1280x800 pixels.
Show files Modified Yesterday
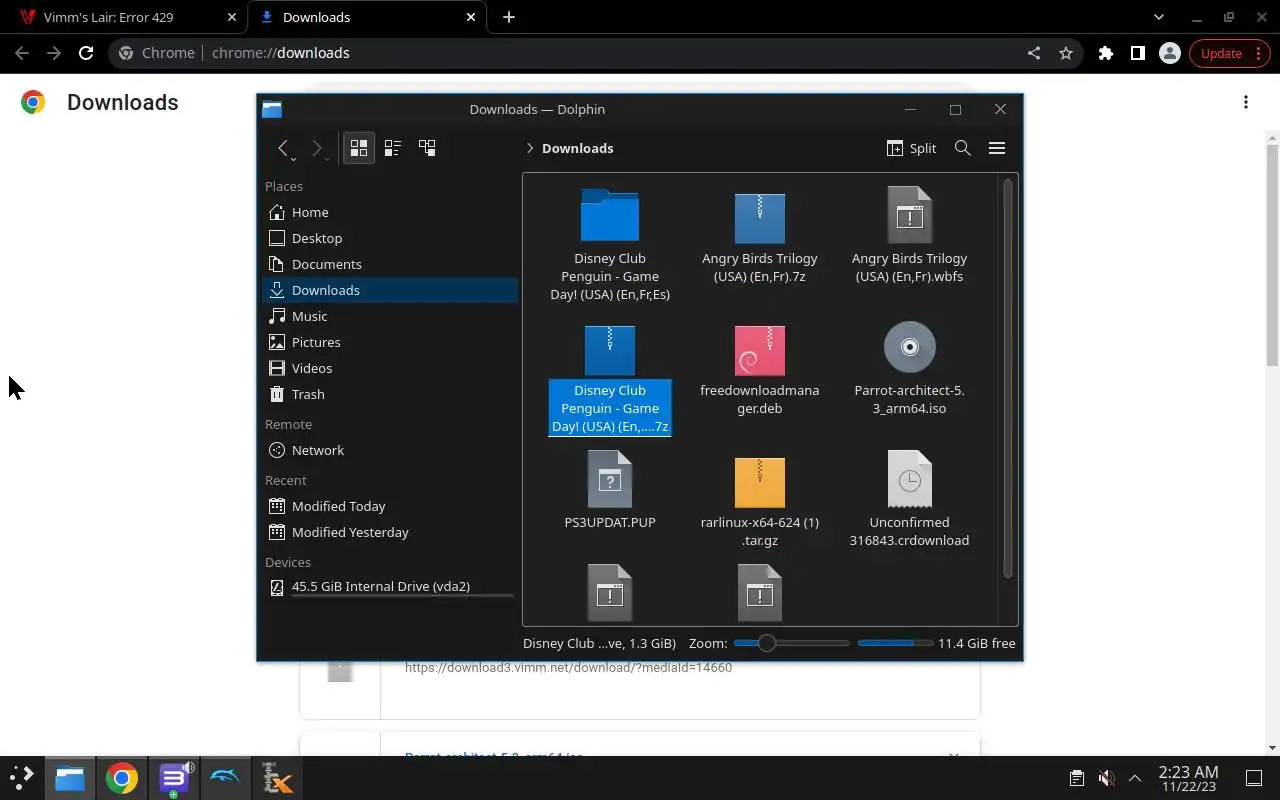click(x=390, y=532)
